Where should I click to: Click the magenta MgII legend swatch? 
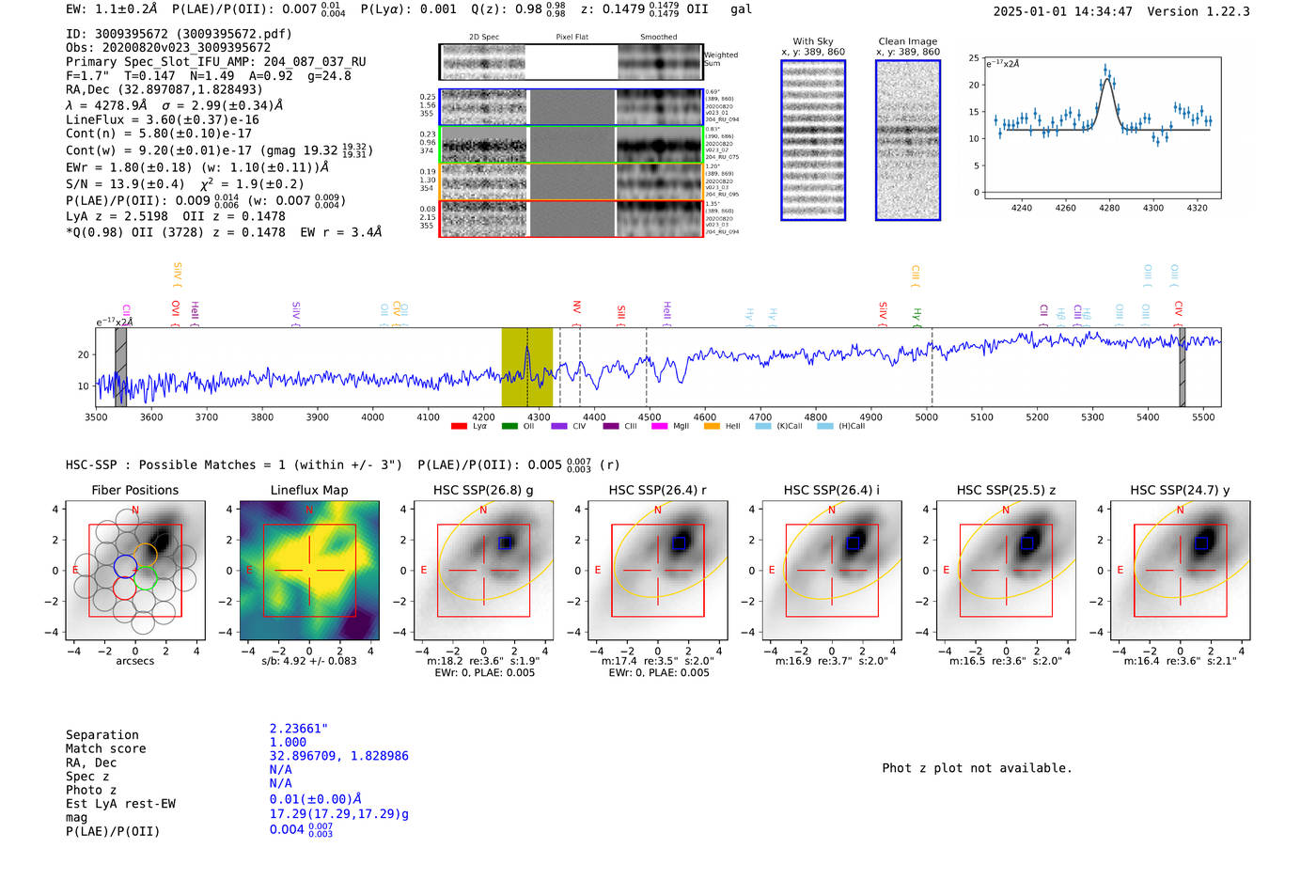(x=660, y=427)
